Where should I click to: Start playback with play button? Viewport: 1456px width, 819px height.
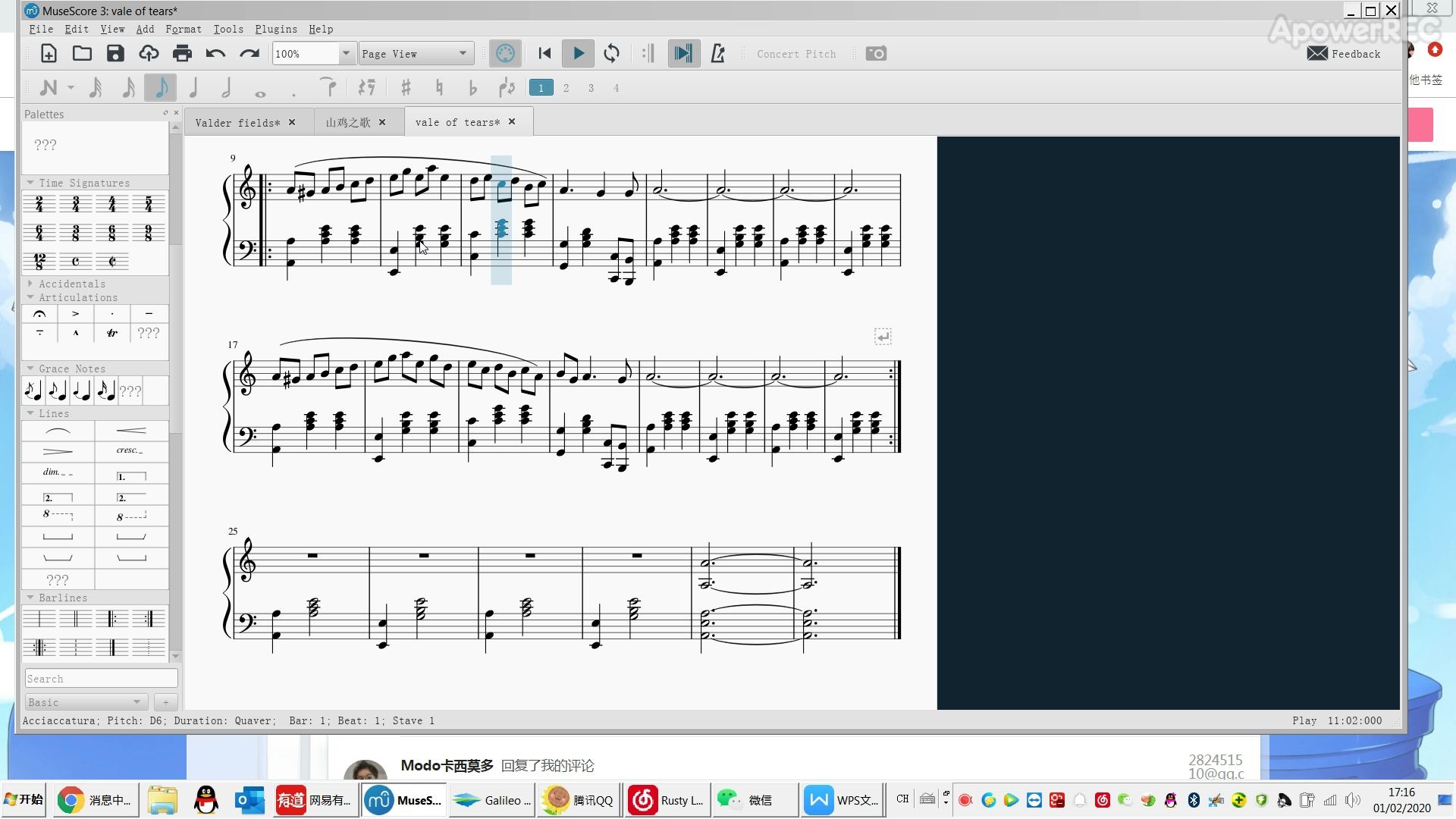[579, 54]
